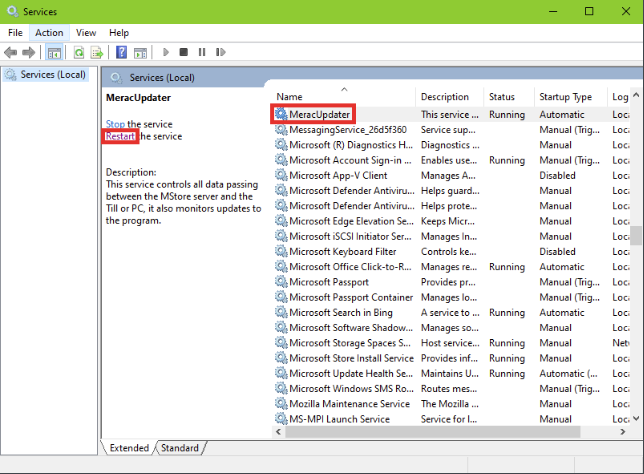Switch to the Standard tab
This screenshot has height=474, width=644.
[180, 448]
